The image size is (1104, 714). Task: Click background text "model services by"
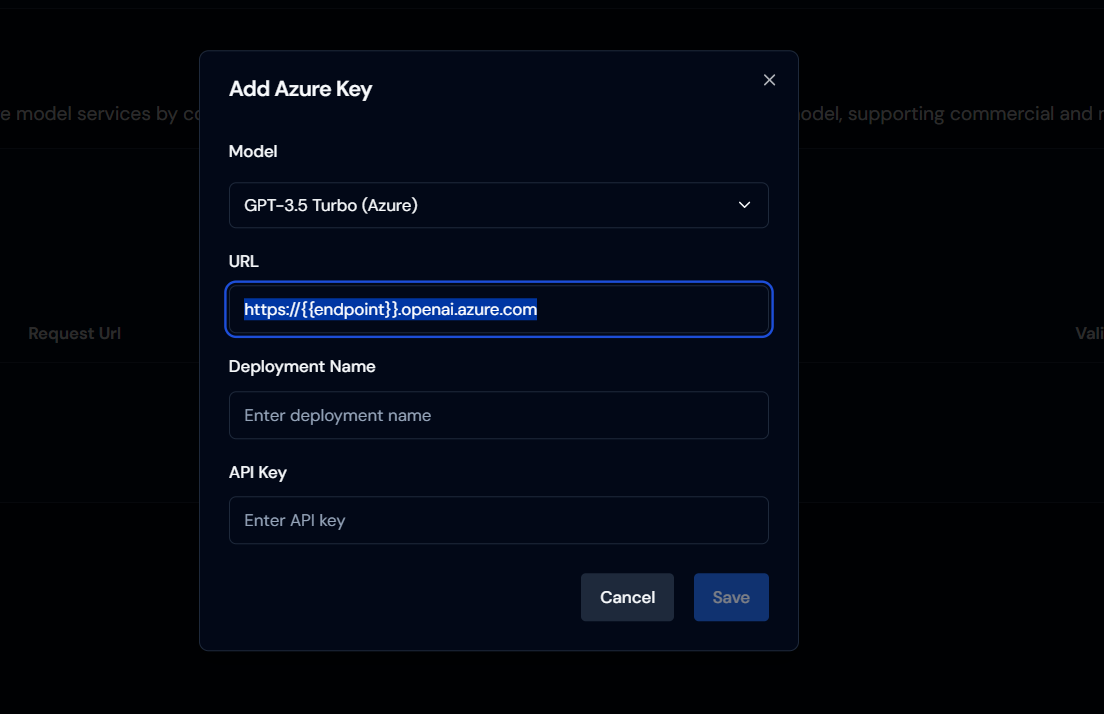pyautogui.click(x=97, y=114)
